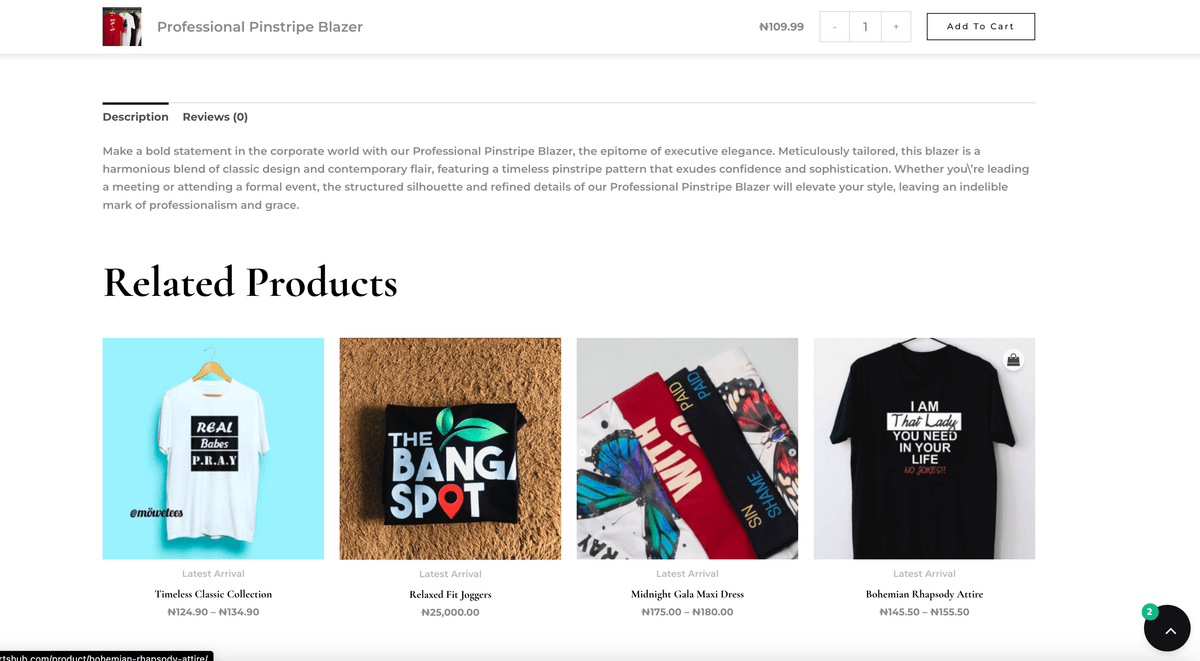Image resolution: width=1200 pixels, height=661 pixels.
Task: Switch to the Reviews (0) tab
Action: tap(215, 117)
